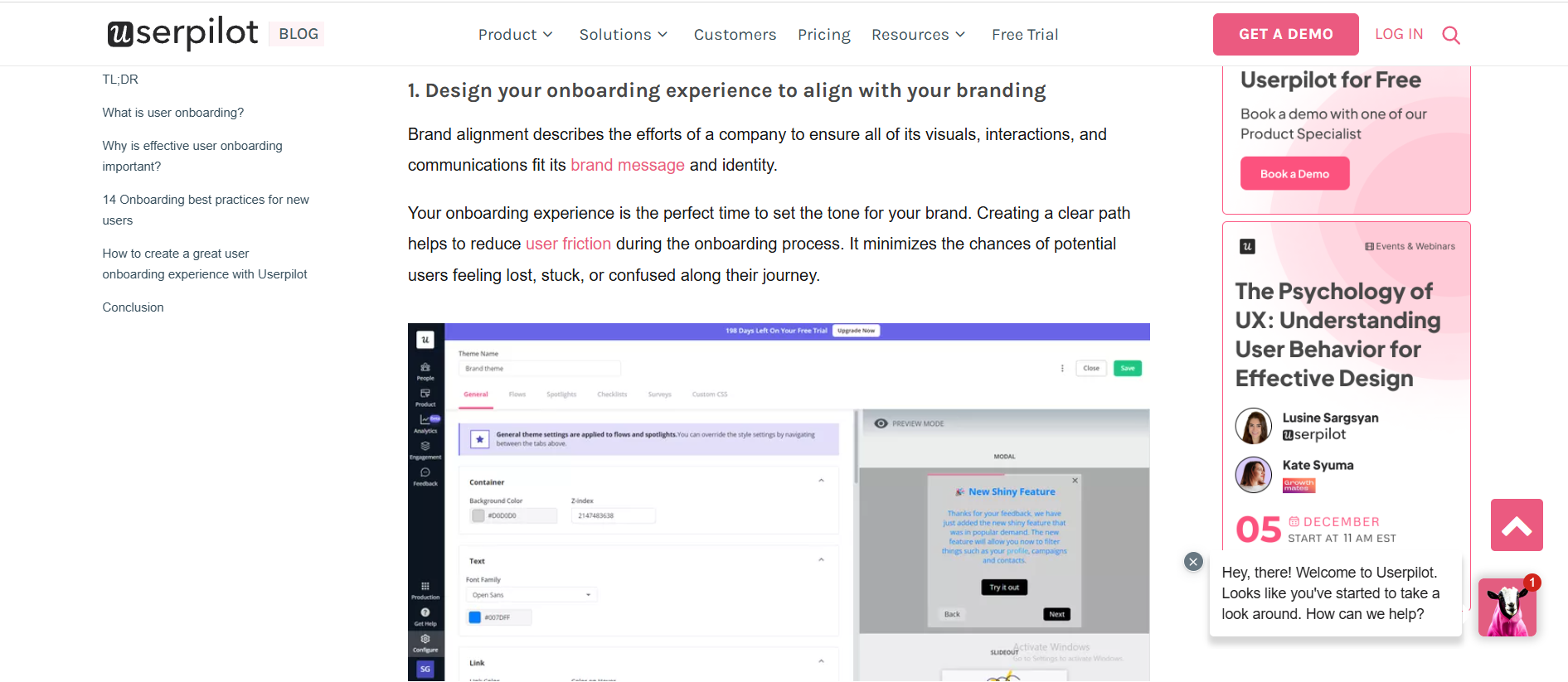Jump to '14 Onboarding best practices' section

pyautogui.click(x=206, y=210)
